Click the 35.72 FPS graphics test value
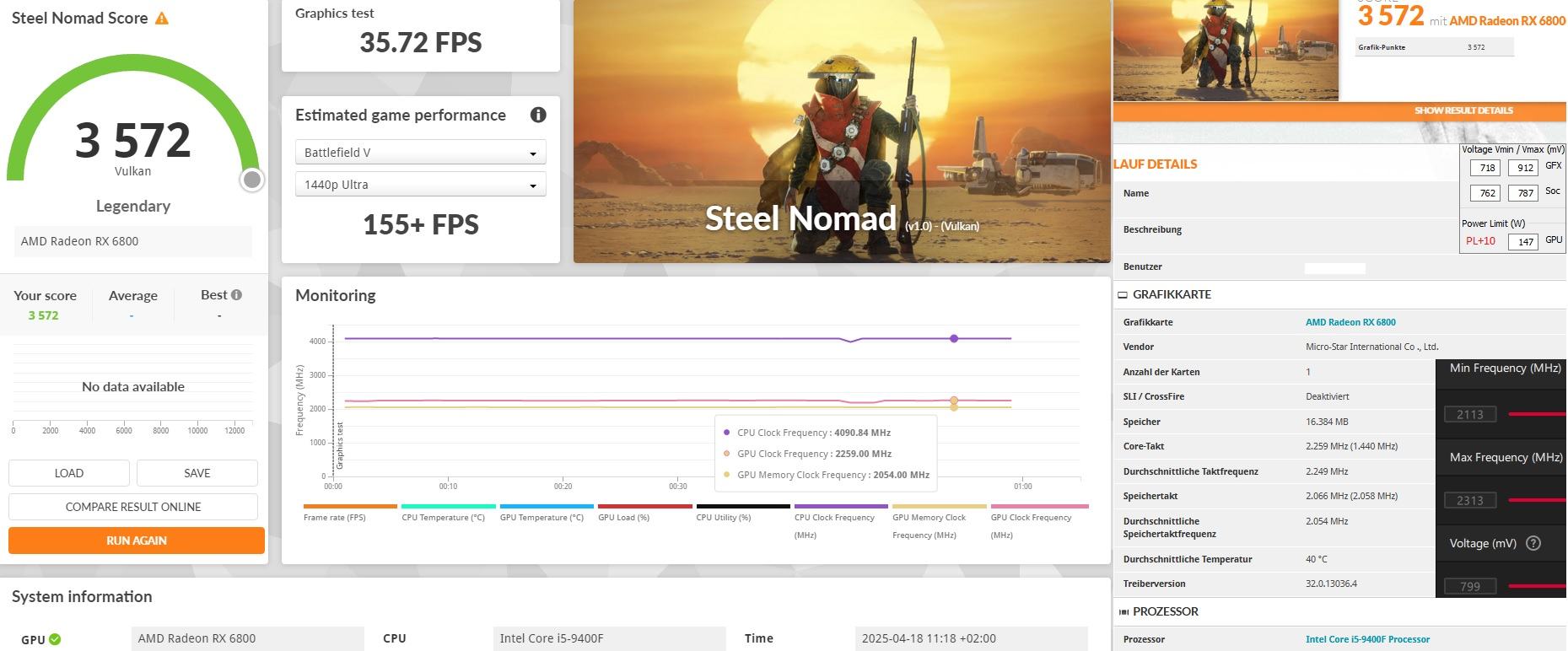This screenshot has height=651, width=1568. (421, 42)
